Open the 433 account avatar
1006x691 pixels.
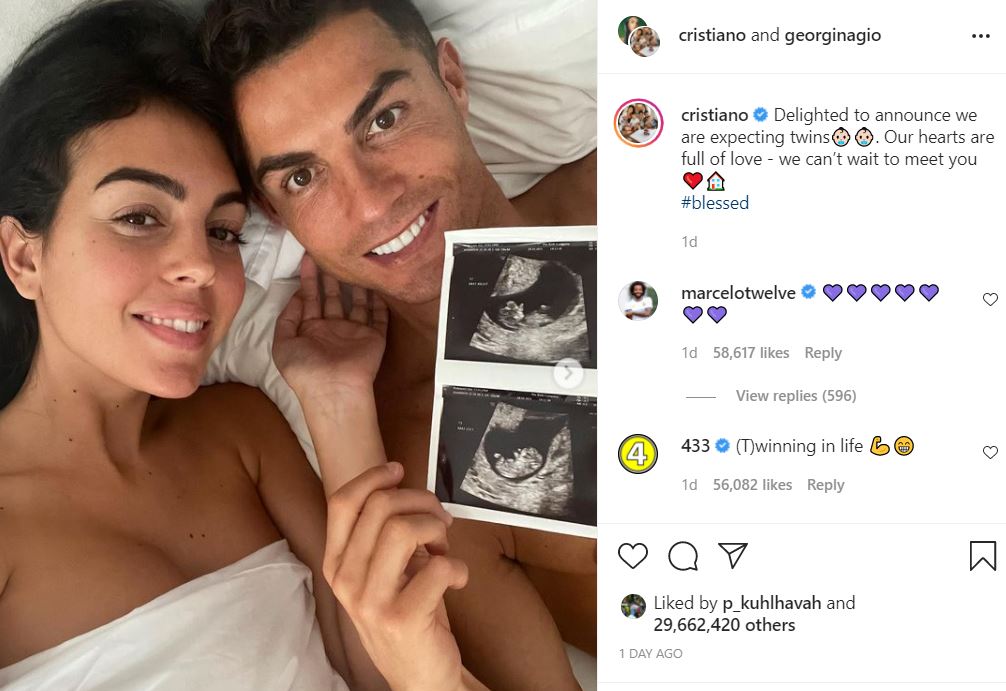tap(638, 454)
